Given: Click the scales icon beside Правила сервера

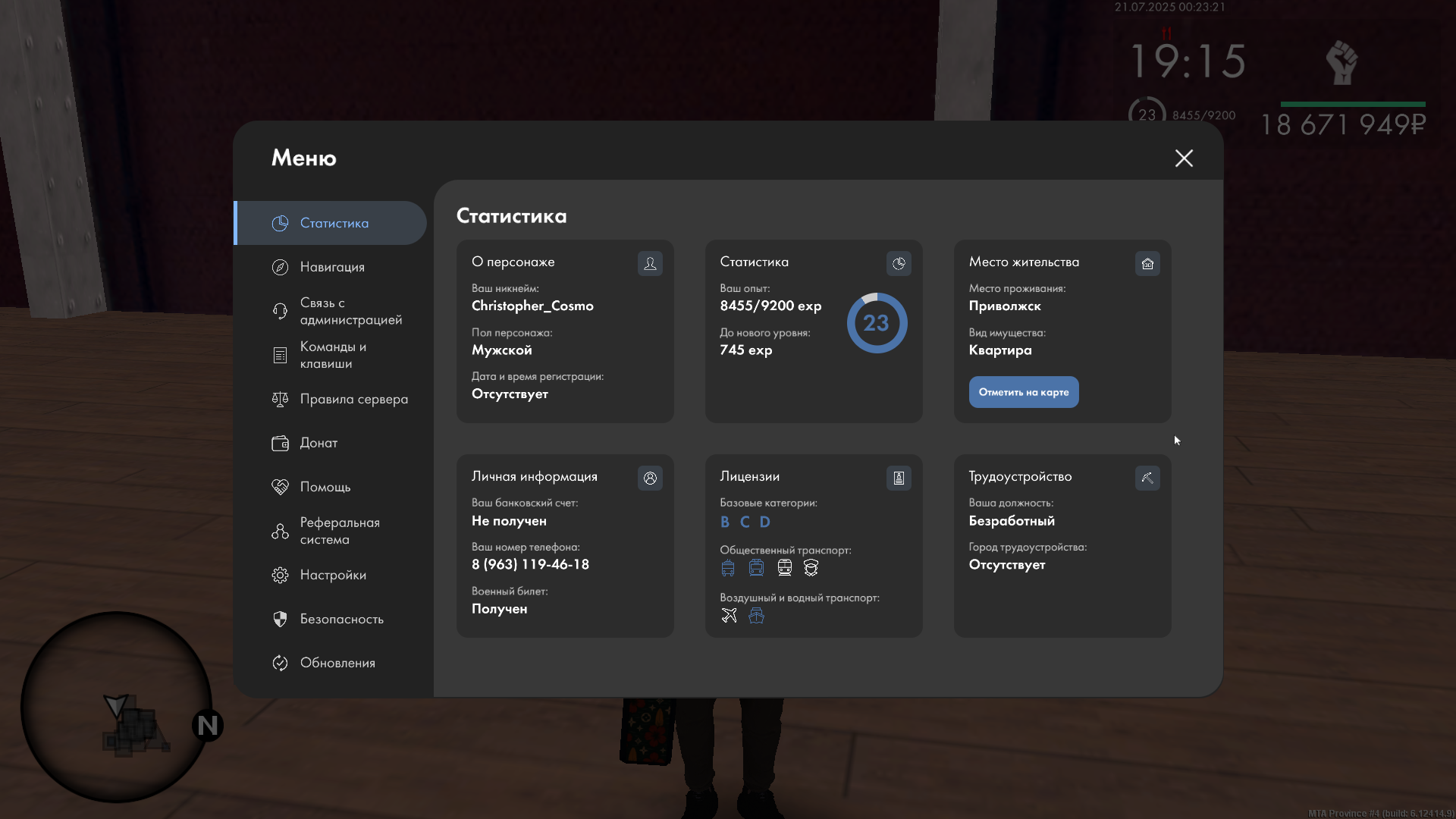Looking at the screenshot, I should (280, 399).
